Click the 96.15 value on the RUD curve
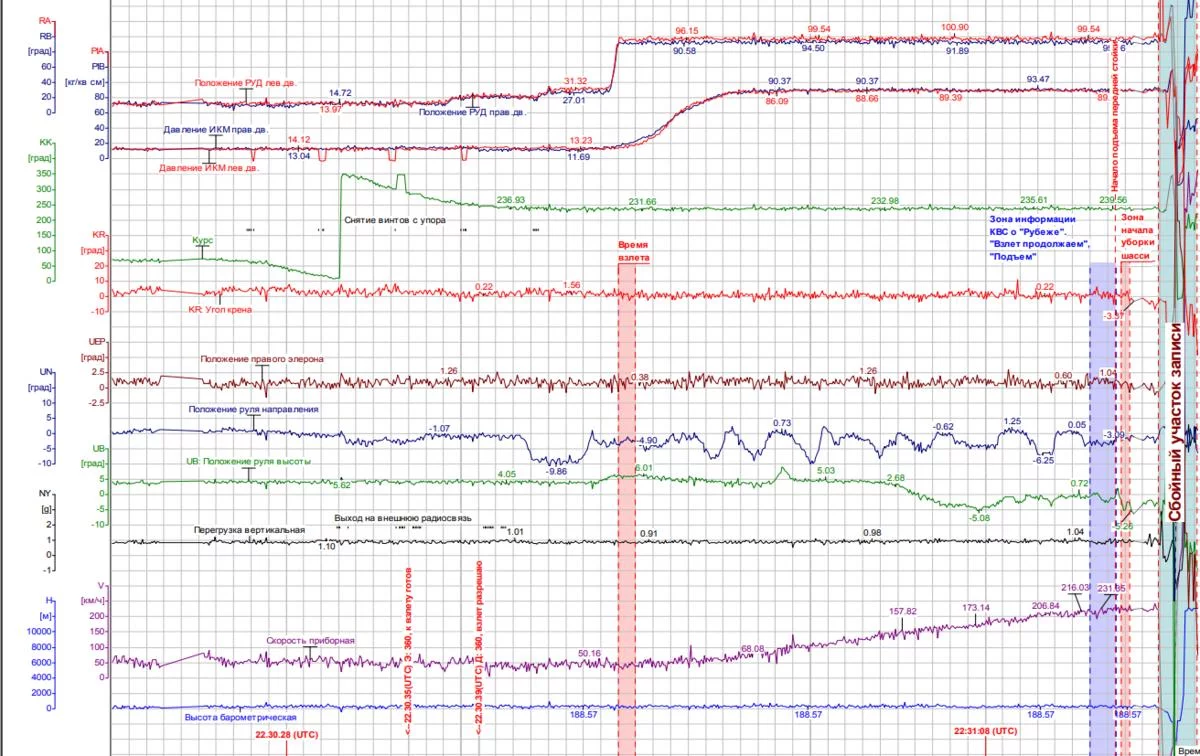 [x=686, y=30]
